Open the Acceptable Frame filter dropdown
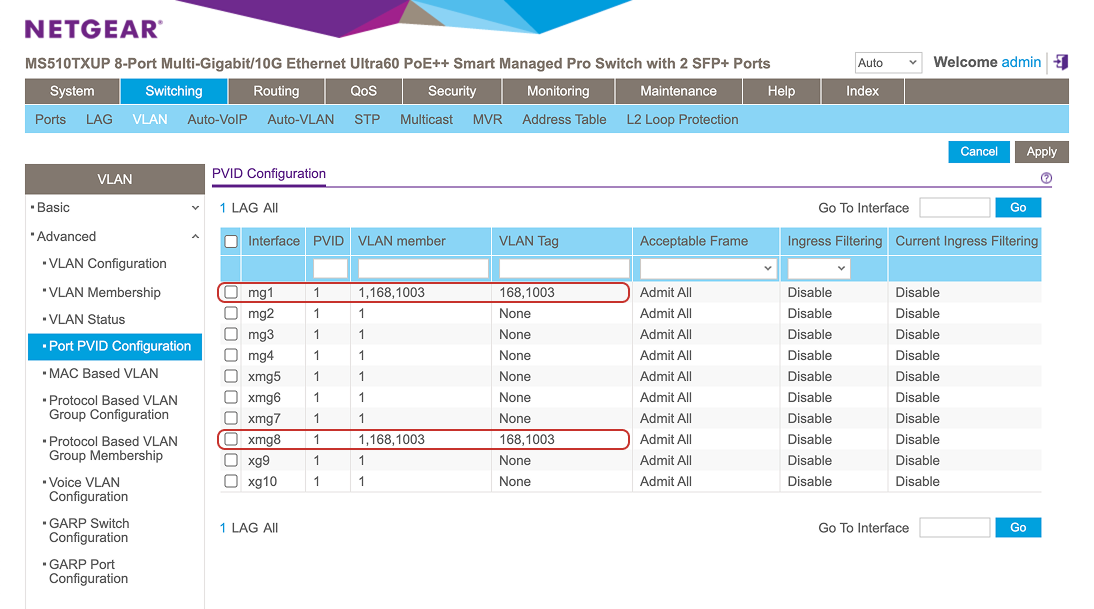 click(x=707, y=268)
